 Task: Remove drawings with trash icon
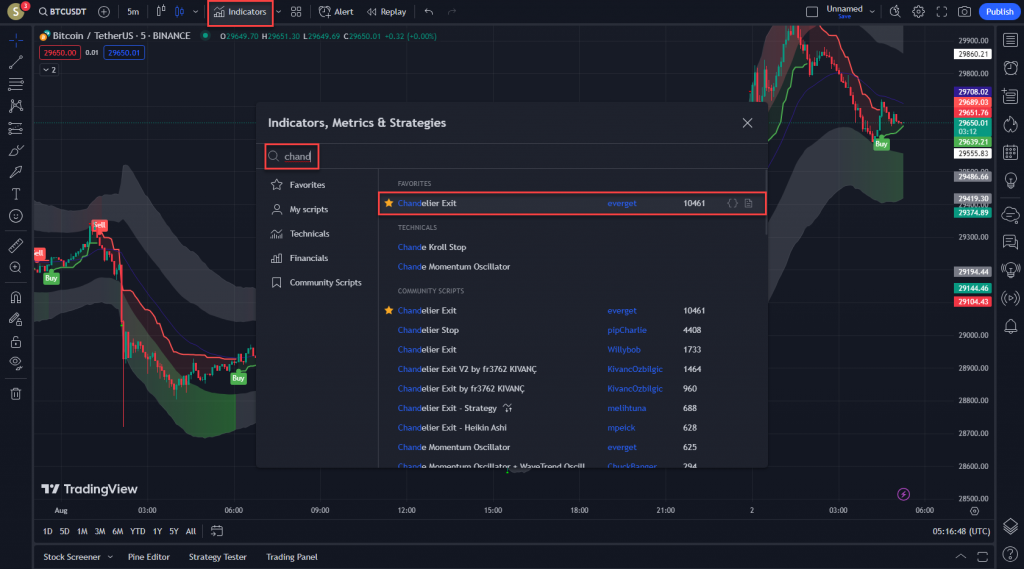click(16, 394)
